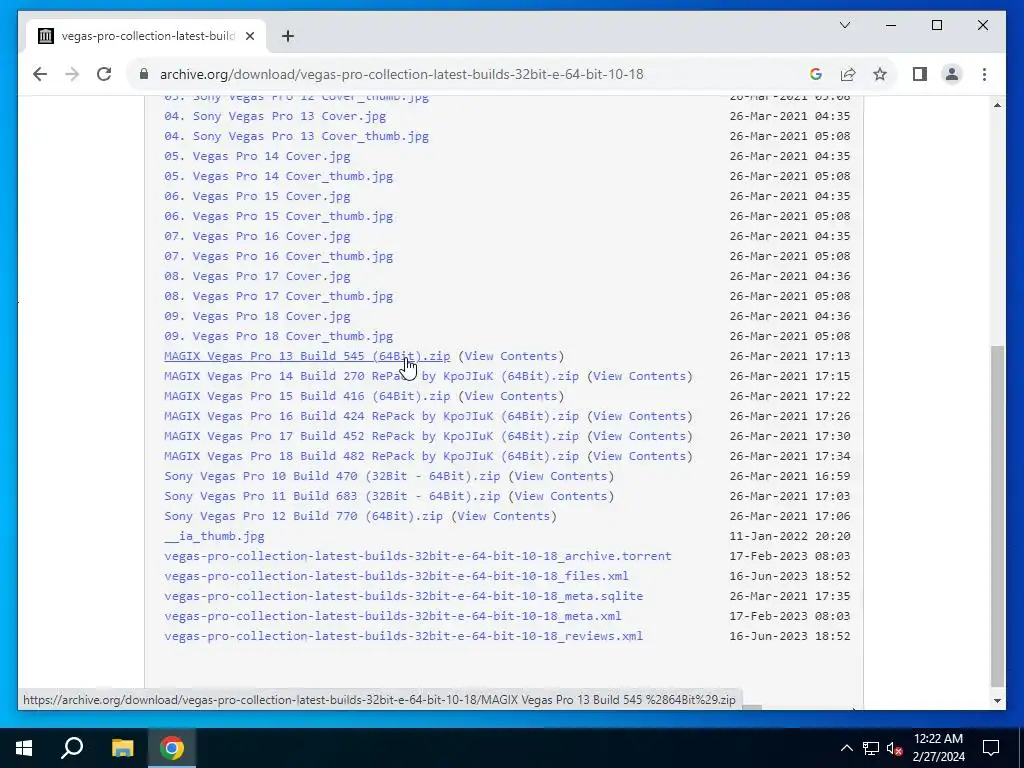Image resolution: width=1024 pixels, height=768 pixels.
Task: View Contents of Sony Vegas Pro 11 zip
Action: coord(561,496)
